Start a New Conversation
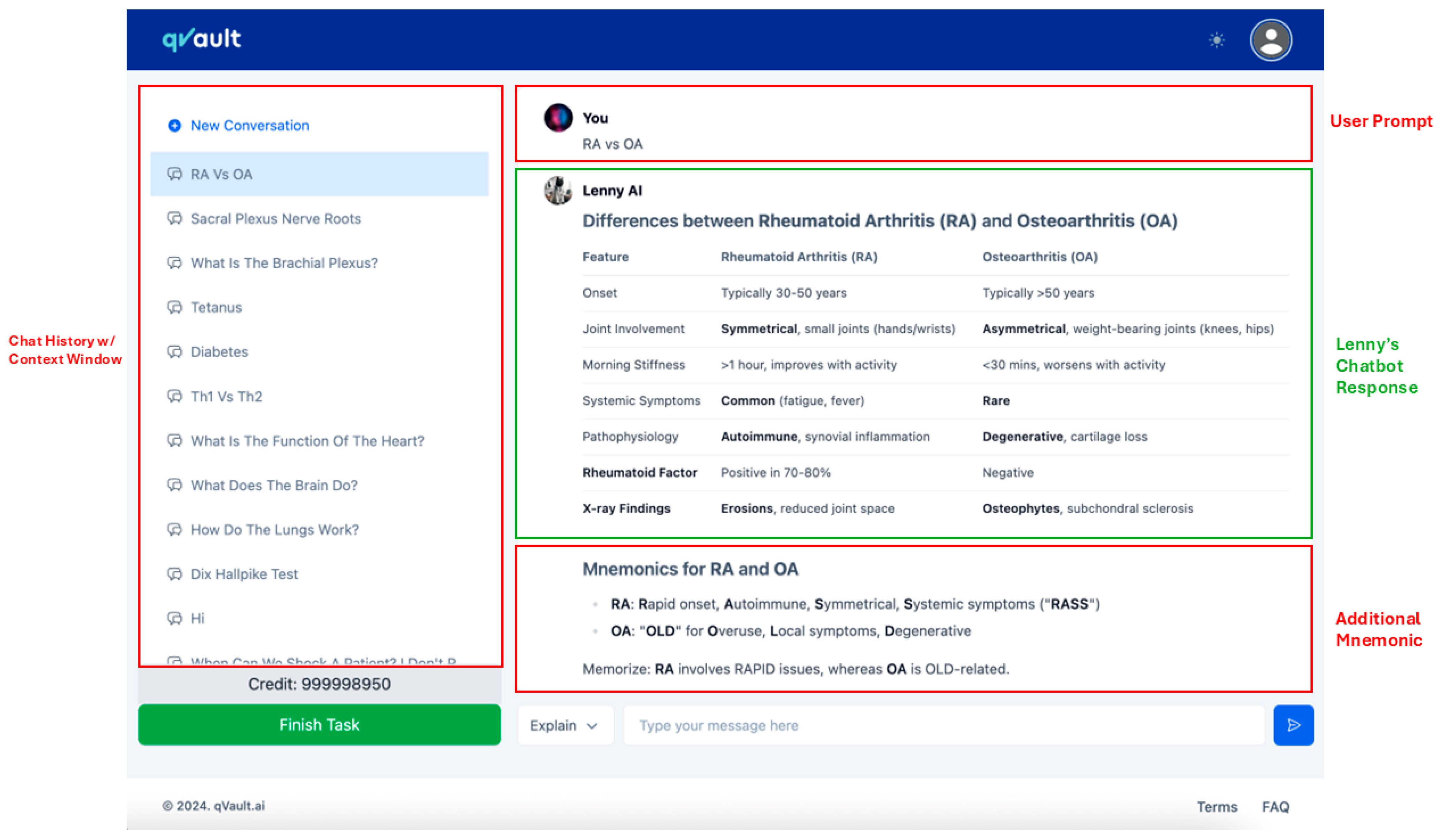The height and width of the screenshot is (840, 1439). 250,125
